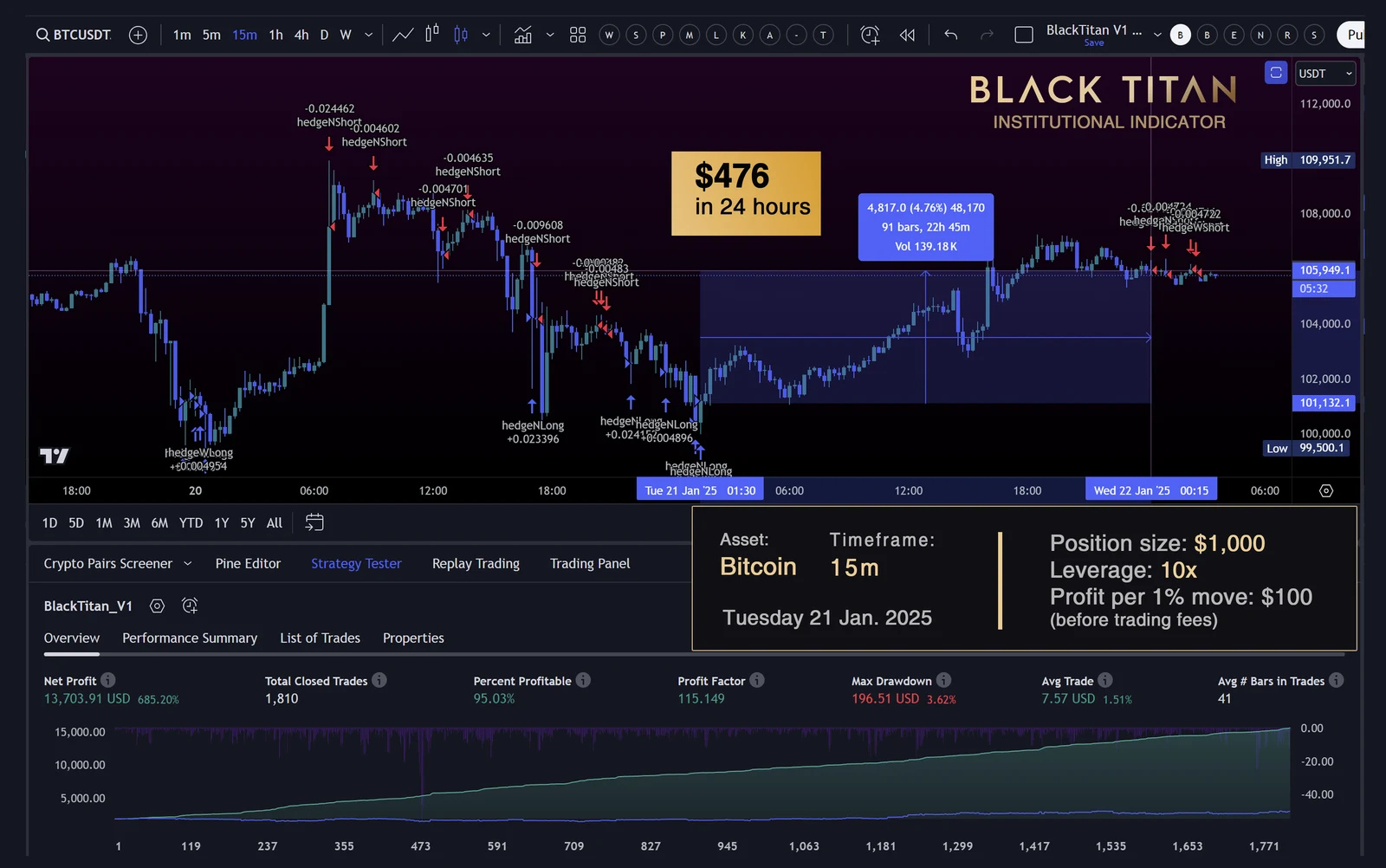The image size is (1386, 868).
Task: Click the circled T quick button
Action: point(824,35)
